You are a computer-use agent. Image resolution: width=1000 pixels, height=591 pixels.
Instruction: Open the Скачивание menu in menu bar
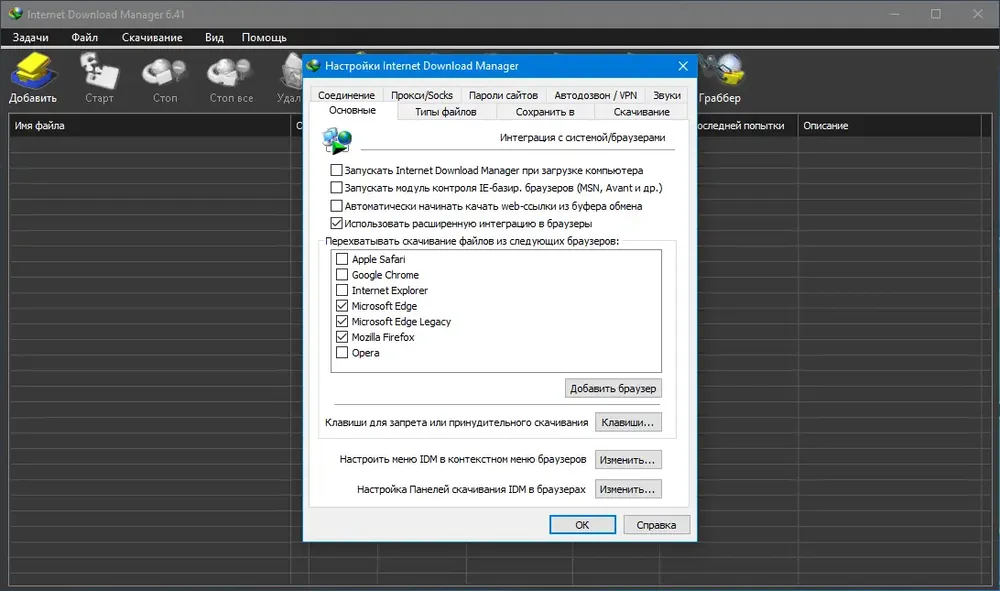tap(152, 38)
